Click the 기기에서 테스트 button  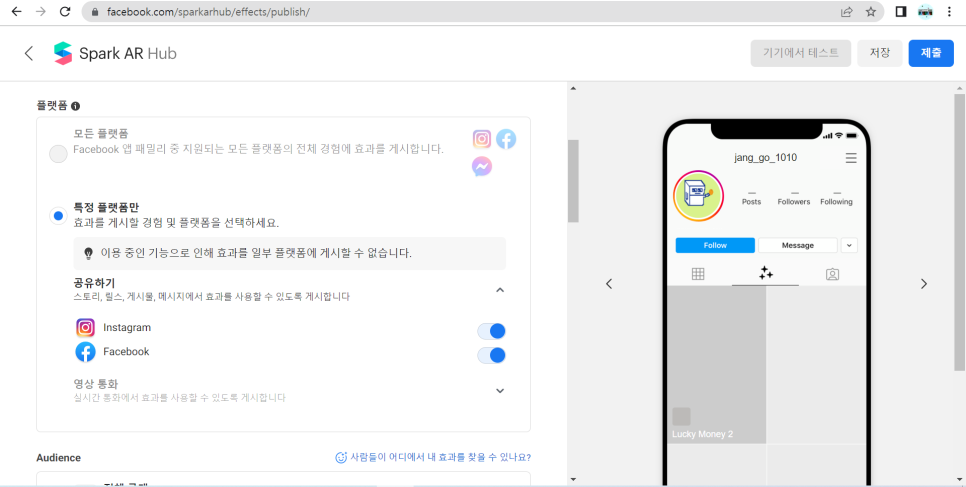pyautogui.click(x=801, y=53)
